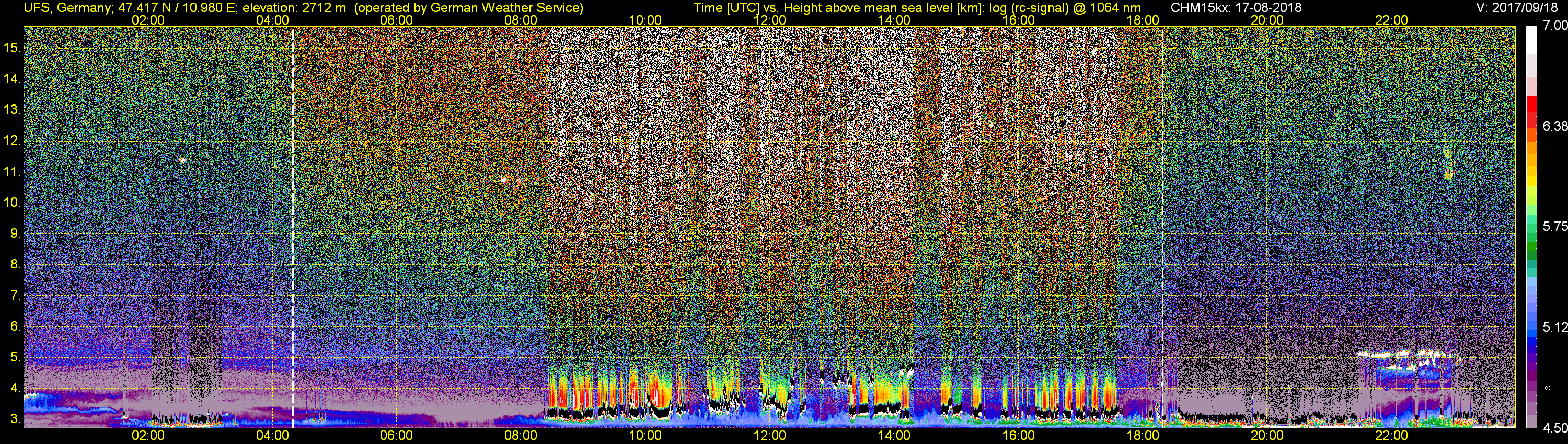Click the height axis label 10.
The height and width of the screenshot is (444, 1568).
[x=11, y=203]
